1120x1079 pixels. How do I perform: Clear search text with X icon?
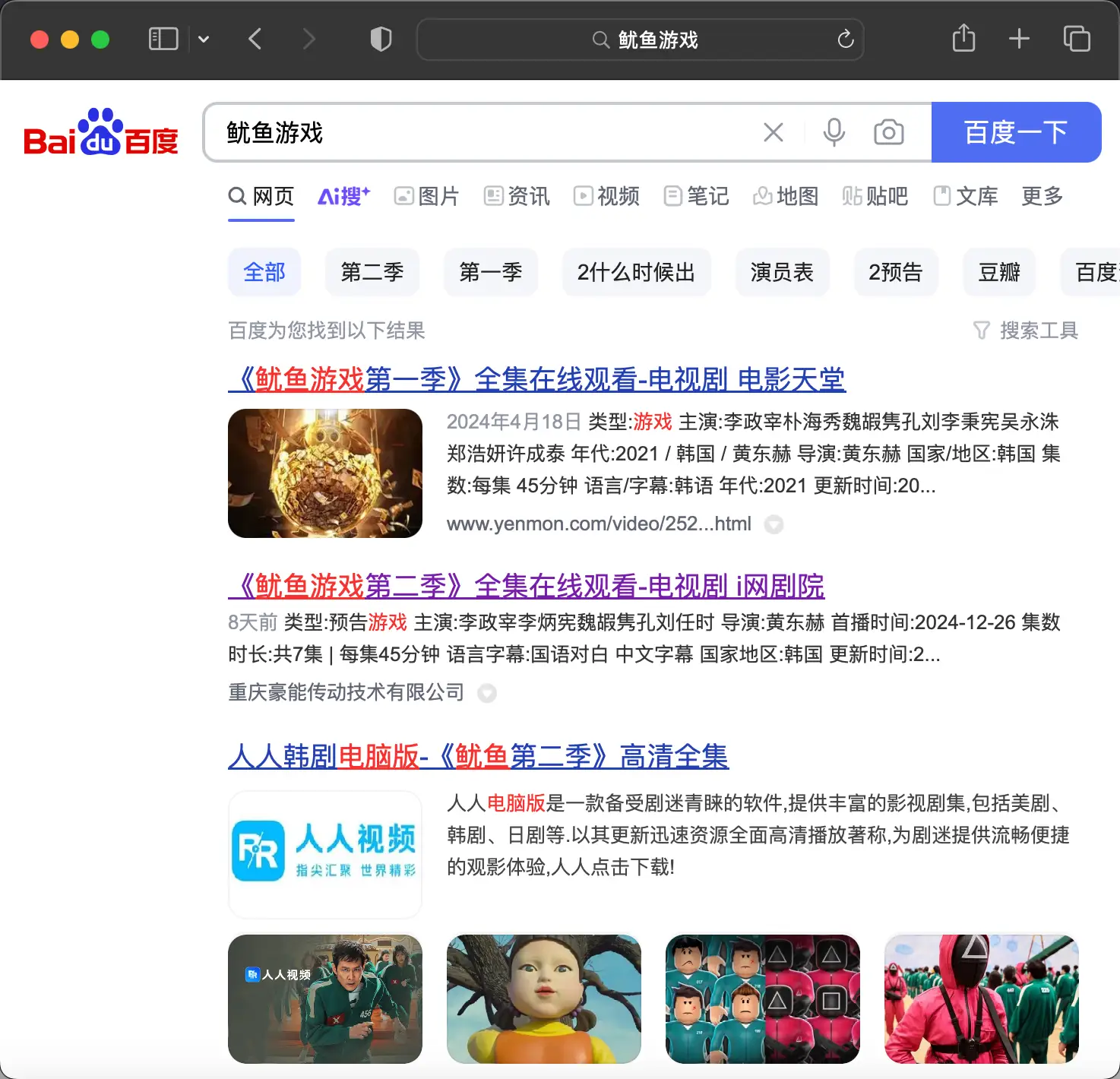pos(773,132)
